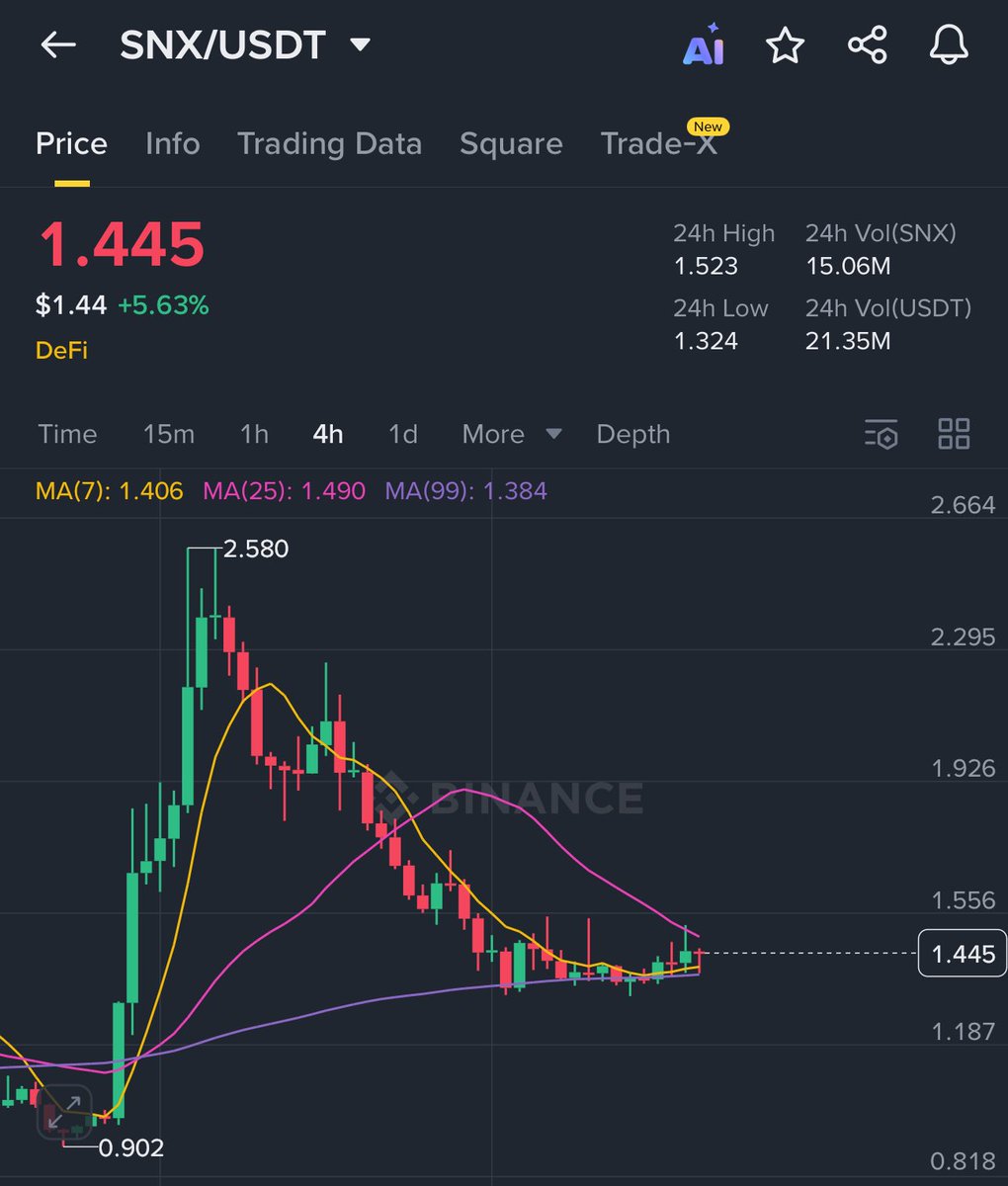Tap the 0.902 low price marker
1008x1186 pixels.
coord(130,1147)
